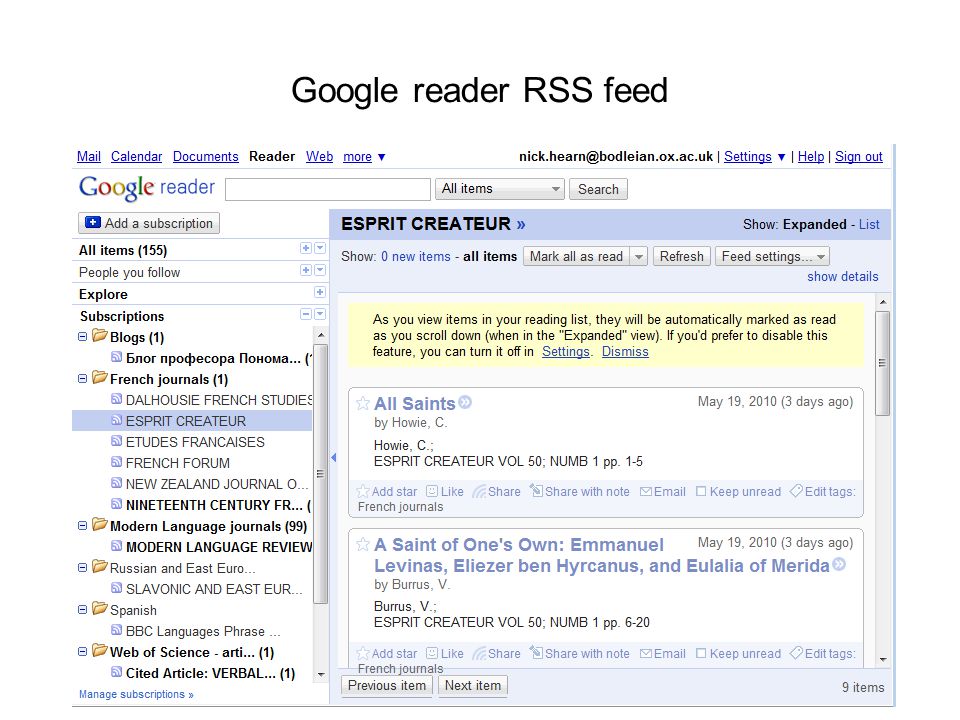Viewport: 960px width, 720px height.
Task: Open the Web link
Action: [x=320, y=157]
